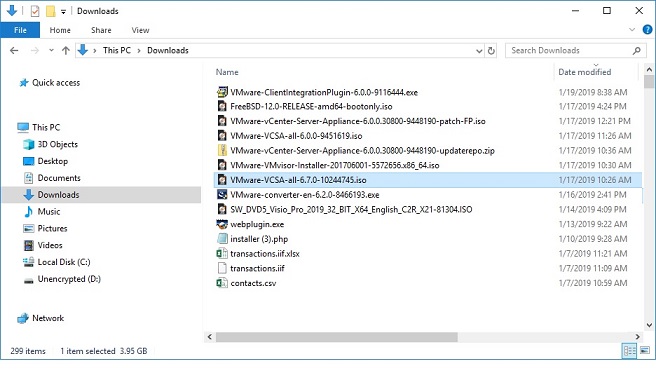Image resolution: width=656 pixels, height=387 pixels.
Task: Select This PC in navigation pane
Action: [46, 127]
